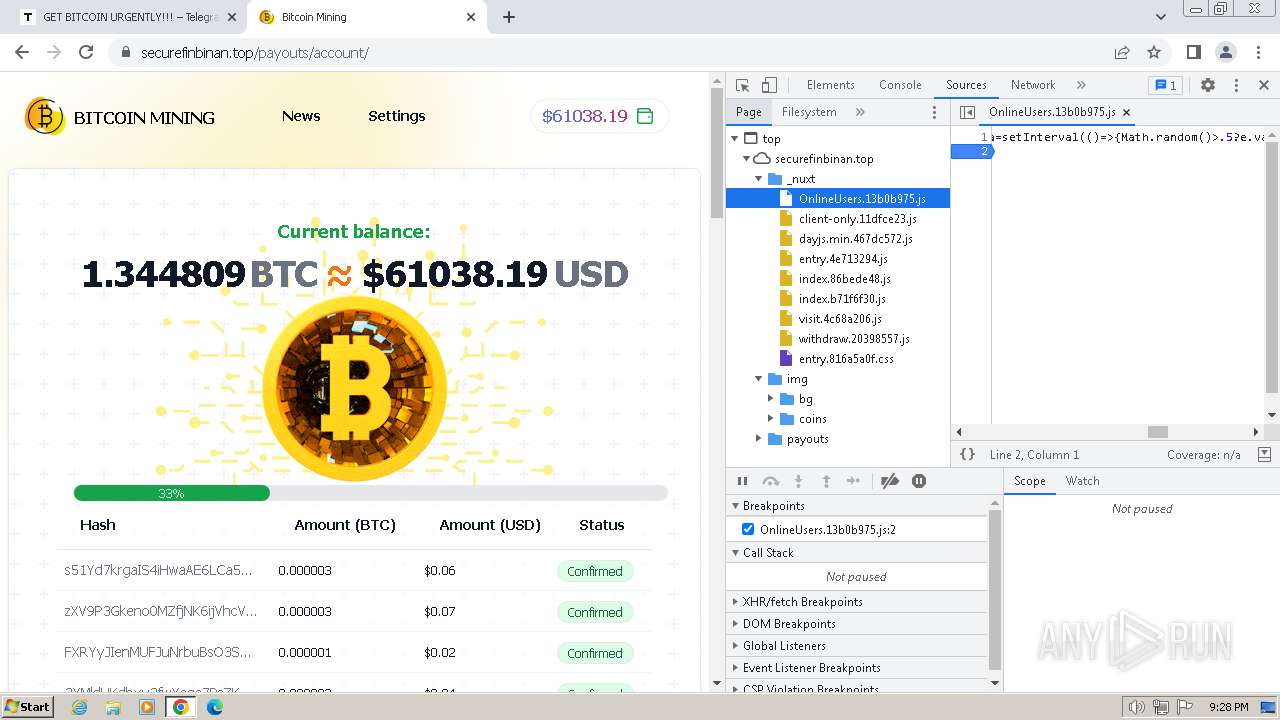Switch to the Console panel tab

tap(900, 85)
